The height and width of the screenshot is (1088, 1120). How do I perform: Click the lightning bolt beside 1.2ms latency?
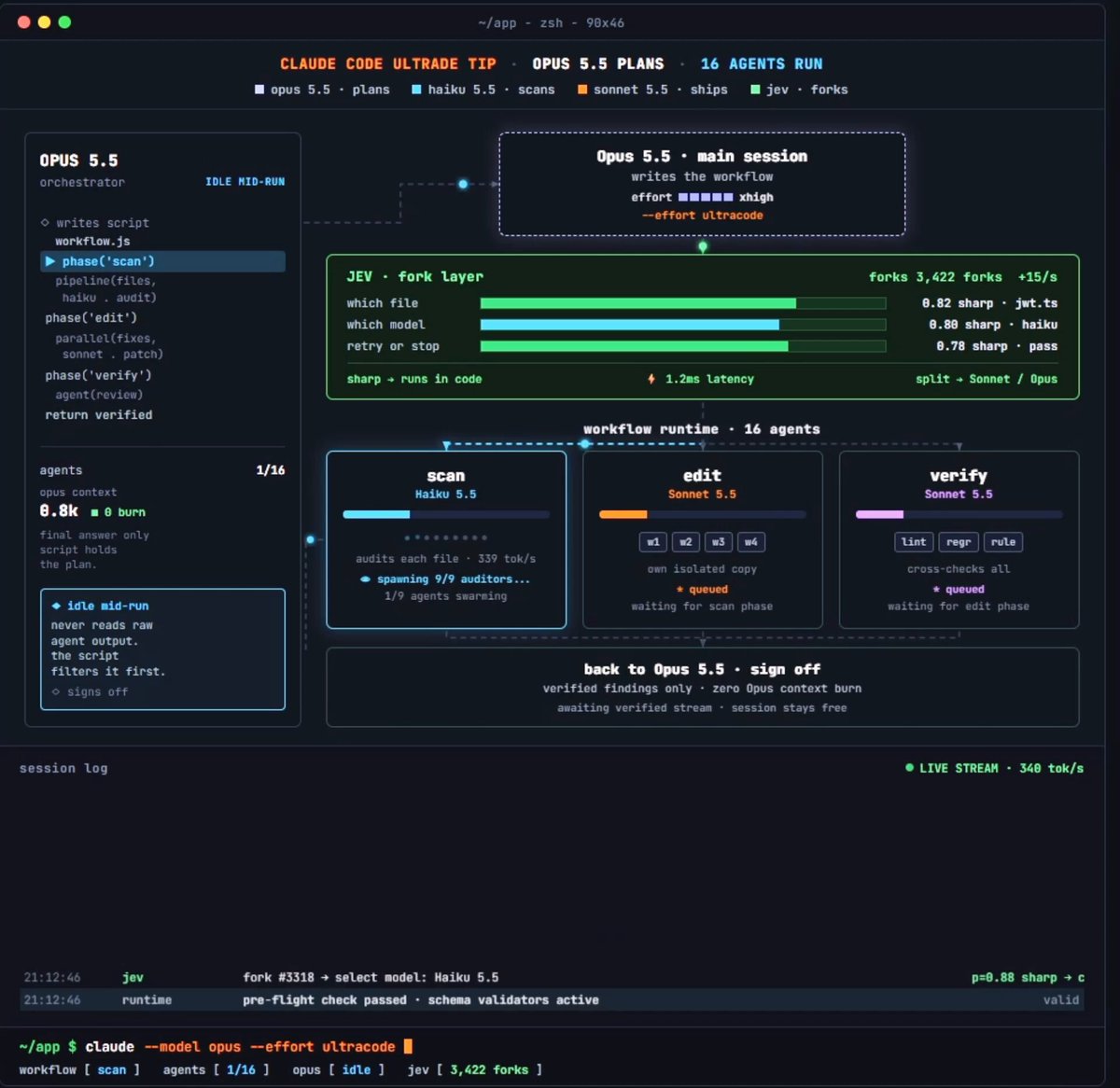click(651, 379)
